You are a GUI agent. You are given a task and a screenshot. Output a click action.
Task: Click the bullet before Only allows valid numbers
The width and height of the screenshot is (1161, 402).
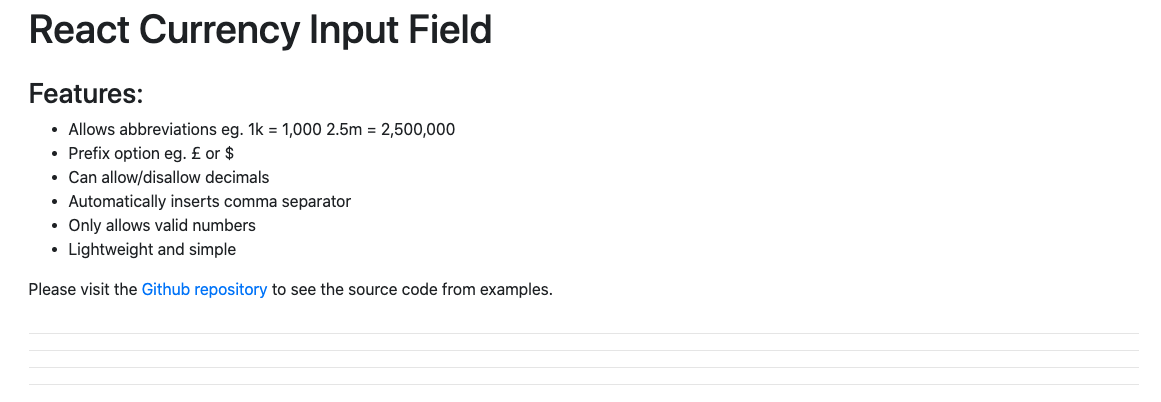pos(55,227)
